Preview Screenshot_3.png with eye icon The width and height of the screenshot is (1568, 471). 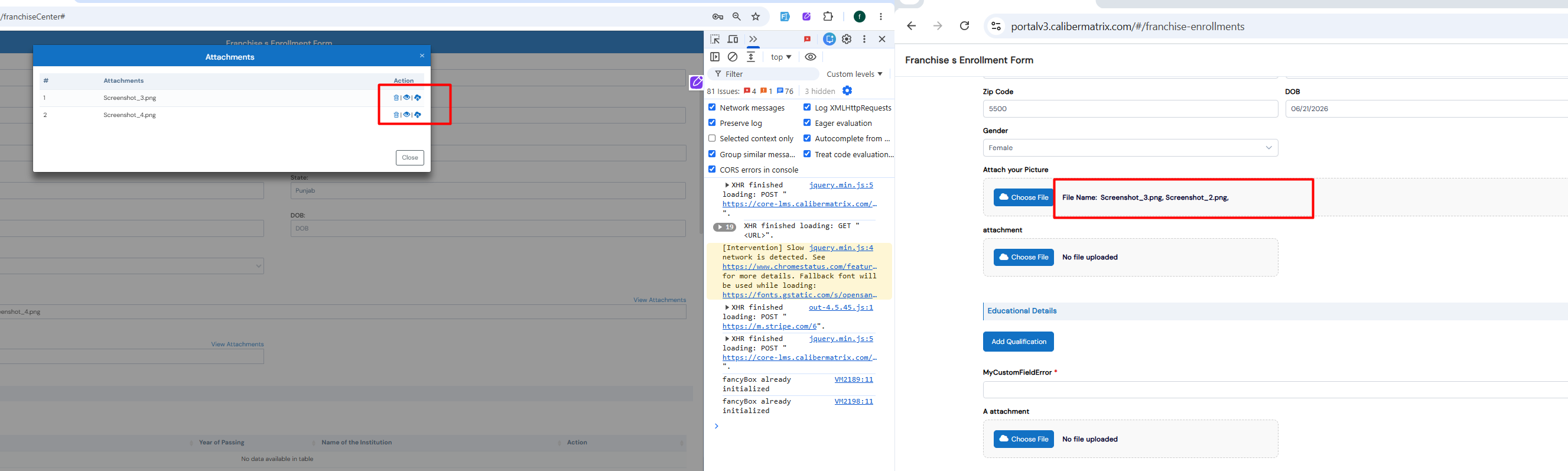coord(406,98)
